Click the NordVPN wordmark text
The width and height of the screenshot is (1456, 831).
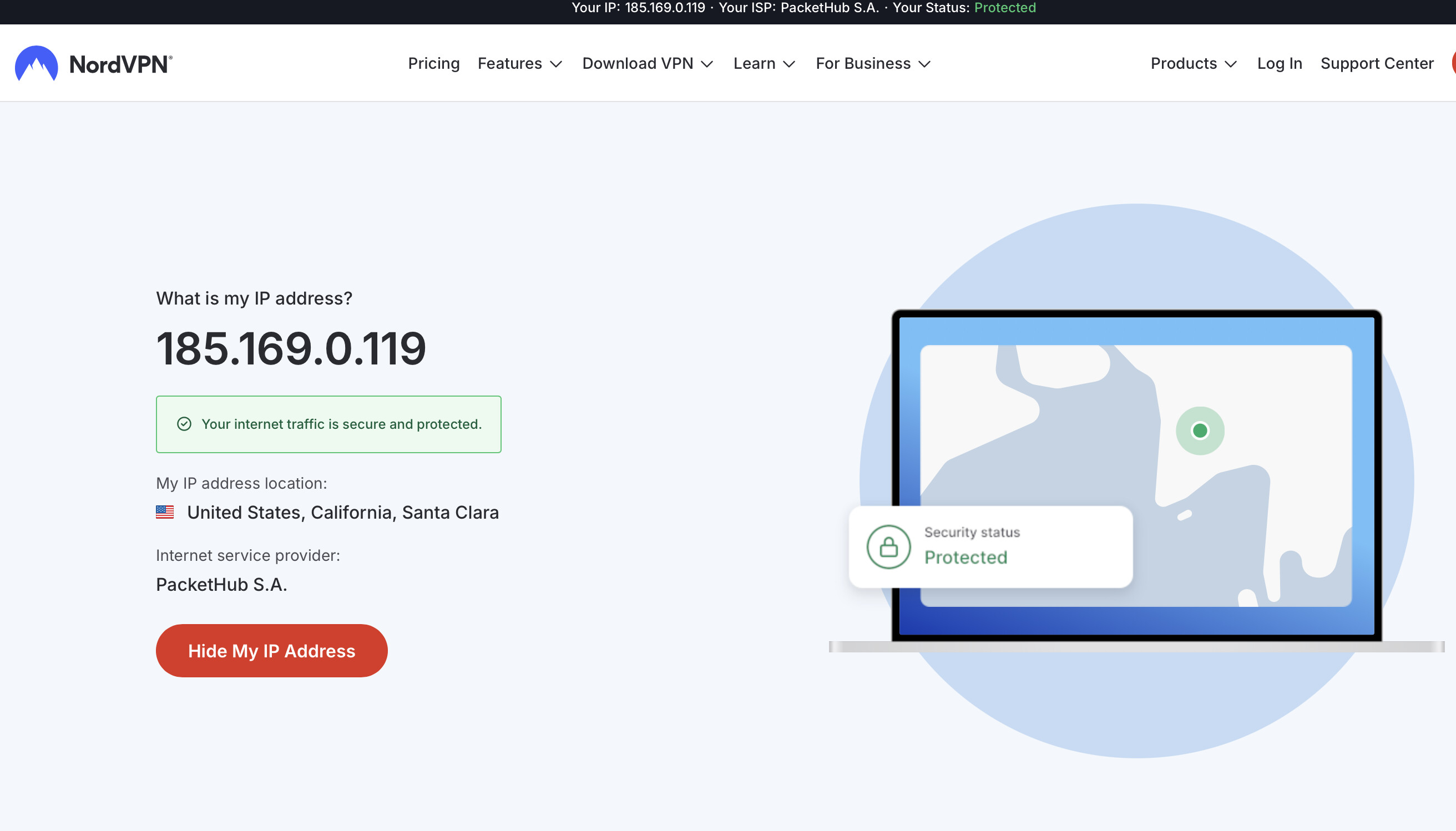120,64
